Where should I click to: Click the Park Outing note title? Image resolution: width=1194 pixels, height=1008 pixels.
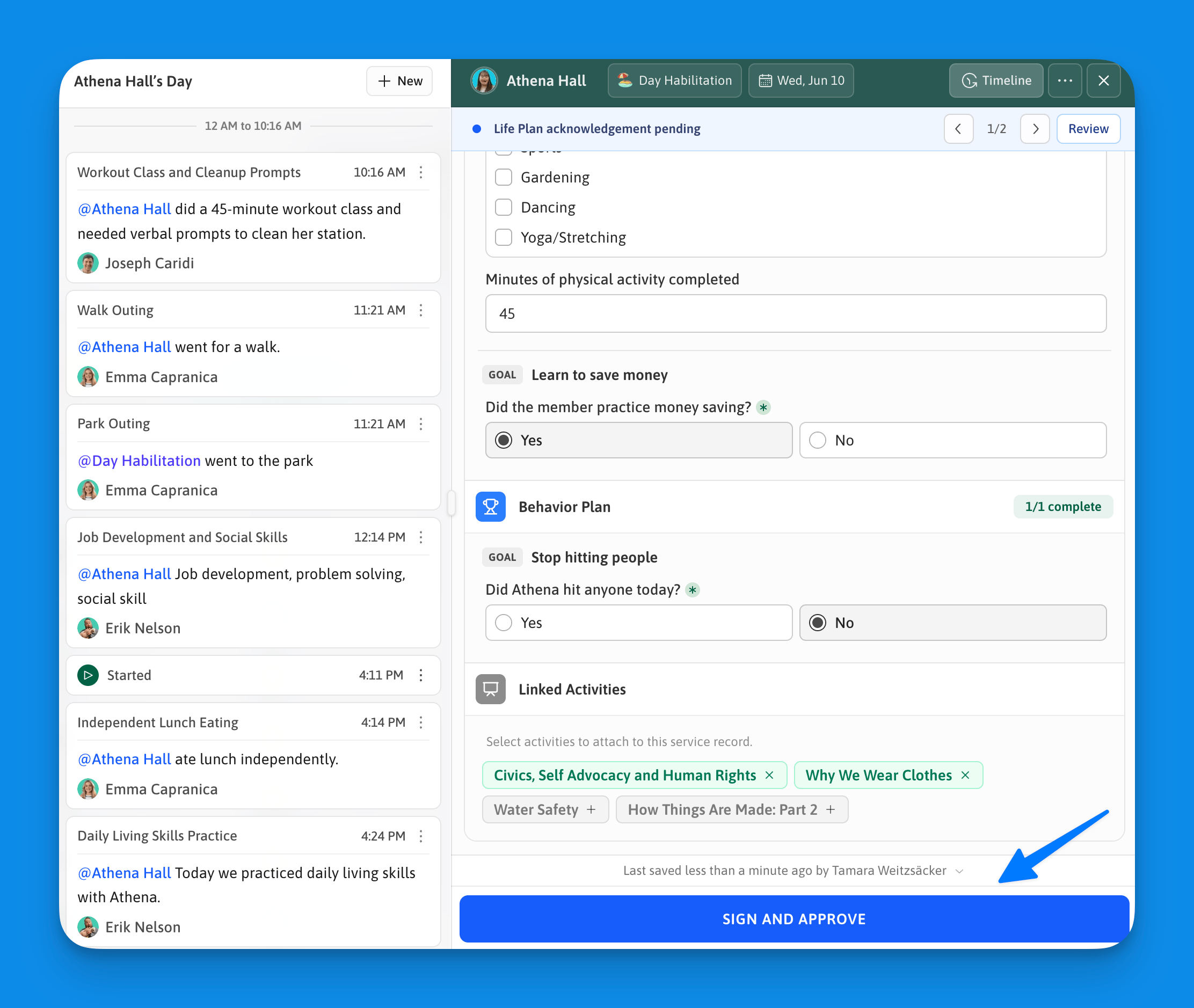point(114,423)
